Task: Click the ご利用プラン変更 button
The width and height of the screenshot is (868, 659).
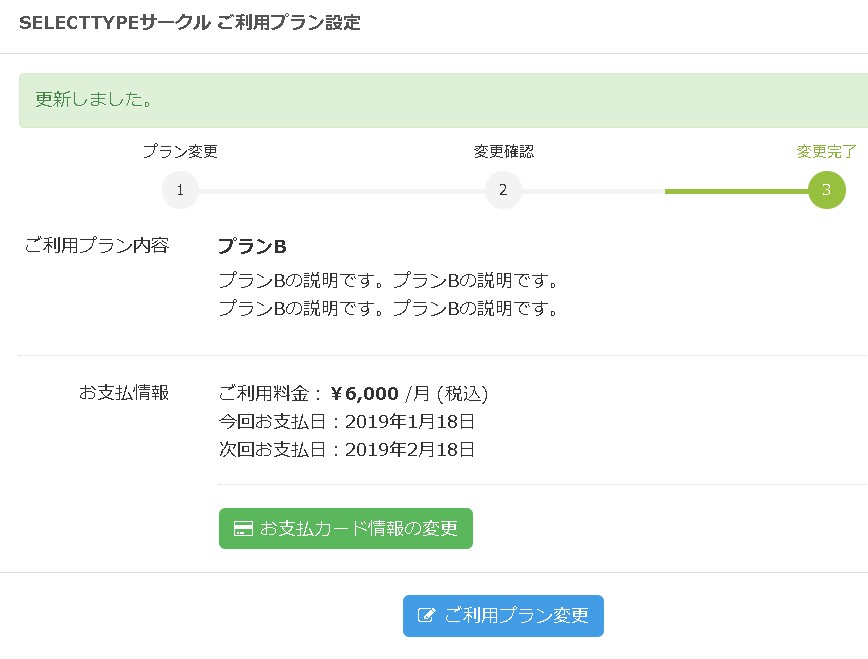Action: (x=503, y=616)
